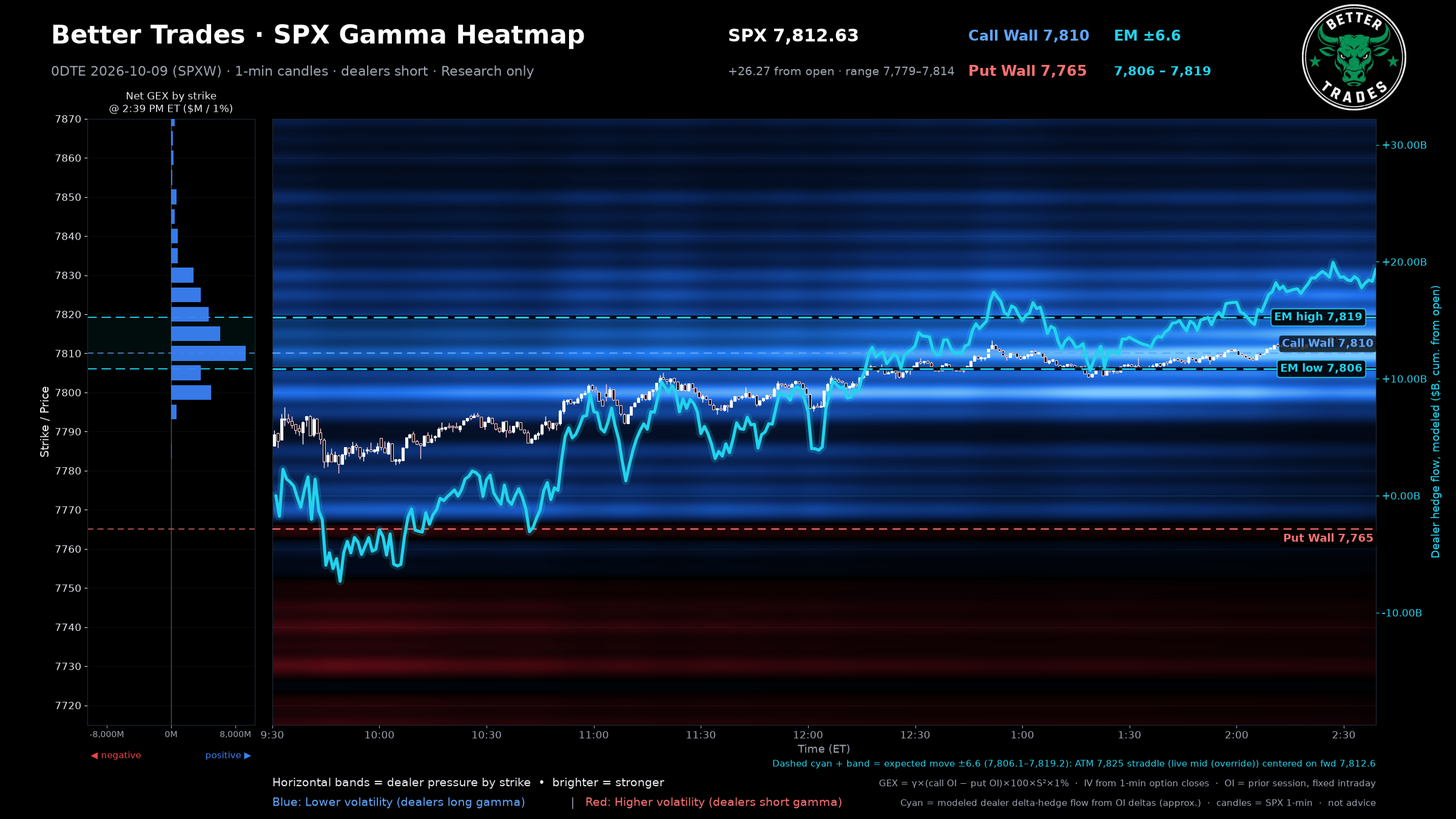Click the 'Better Trades · SPX Gamma Heatmap' title

pyautogui.click(x=318, y=35)
